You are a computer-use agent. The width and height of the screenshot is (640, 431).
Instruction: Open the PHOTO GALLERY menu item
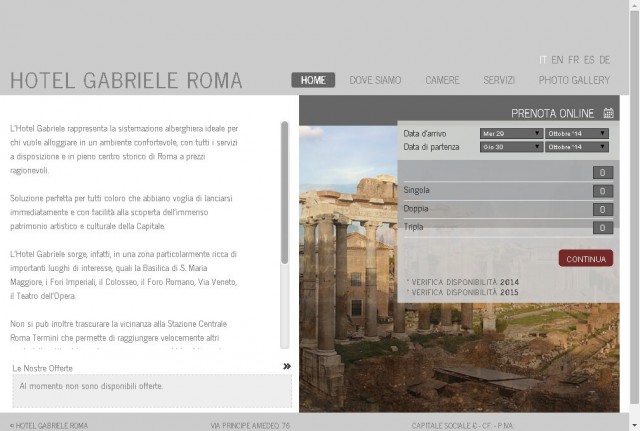tap(574, 80)
